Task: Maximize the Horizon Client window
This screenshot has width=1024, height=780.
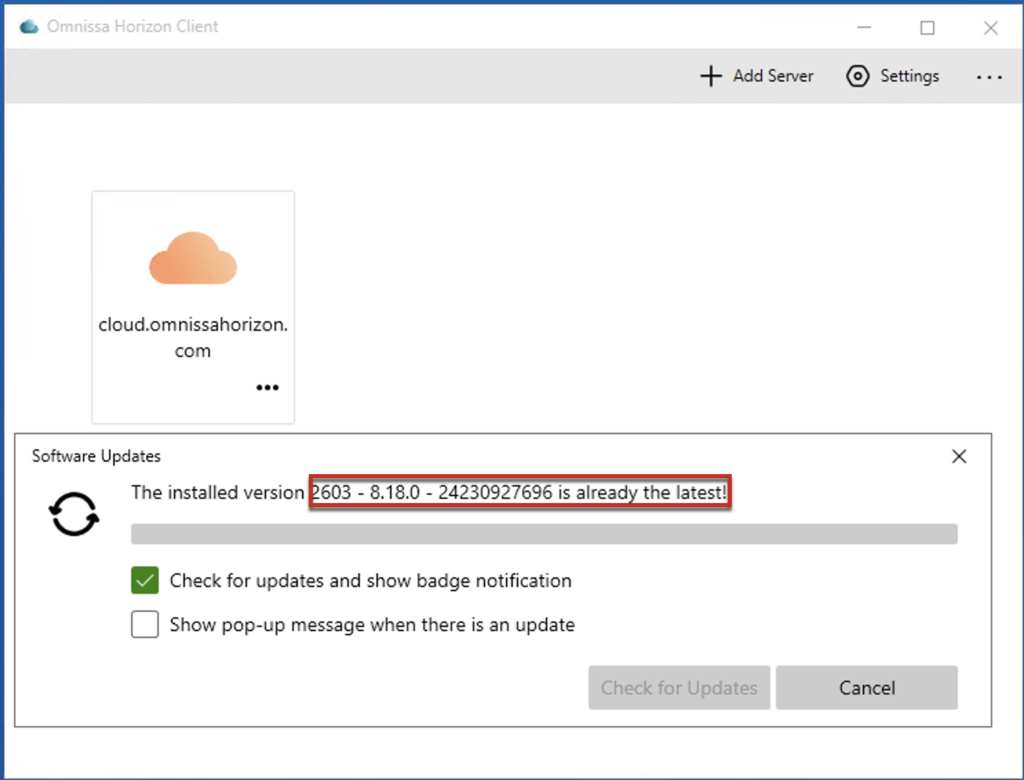Action: pyautogui.click(x=927, y=28)
